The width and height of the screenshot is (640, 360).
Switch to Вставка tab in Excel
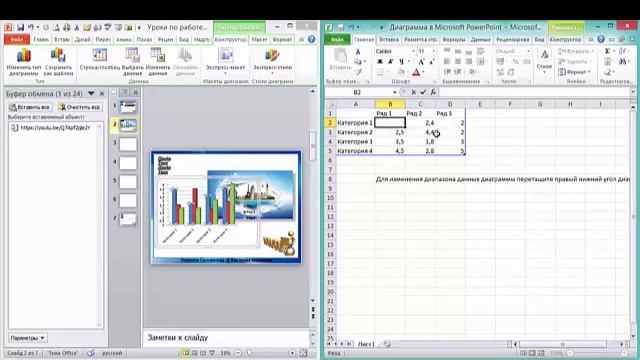click(x=389, y=40)
